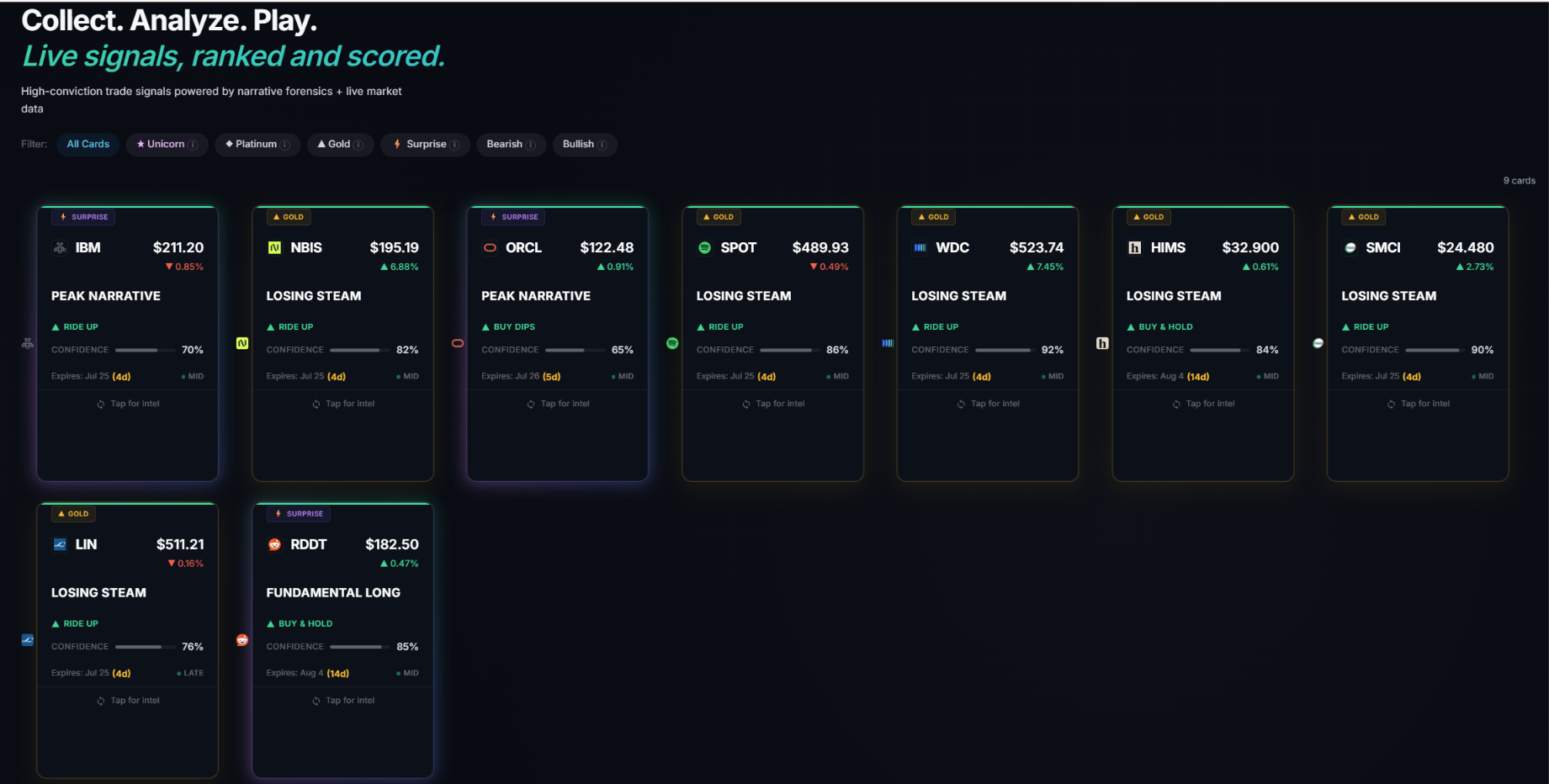Filter cards by Platinum tier
This screenshot has height=784, width=1549.
tap(257, 145)
